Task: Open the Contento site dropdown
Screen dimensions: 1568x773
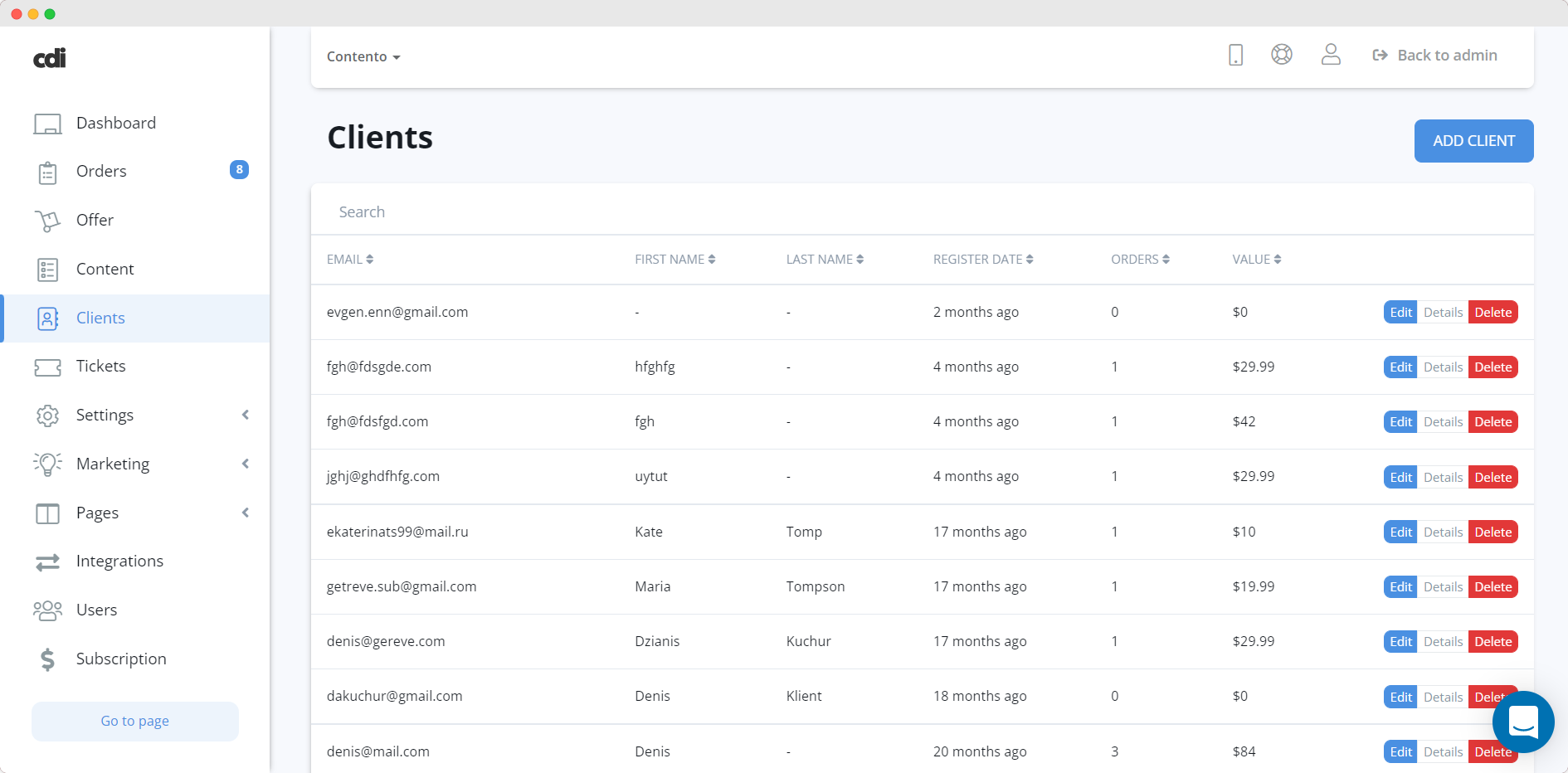Action: tap(363, 56)
